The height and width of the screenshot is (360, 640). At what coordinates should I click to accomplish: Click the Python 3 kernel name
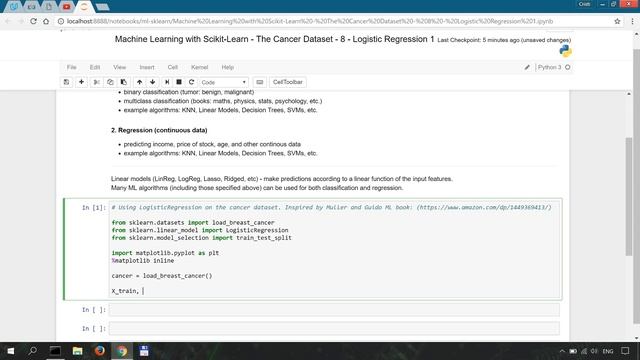point(549,67)
